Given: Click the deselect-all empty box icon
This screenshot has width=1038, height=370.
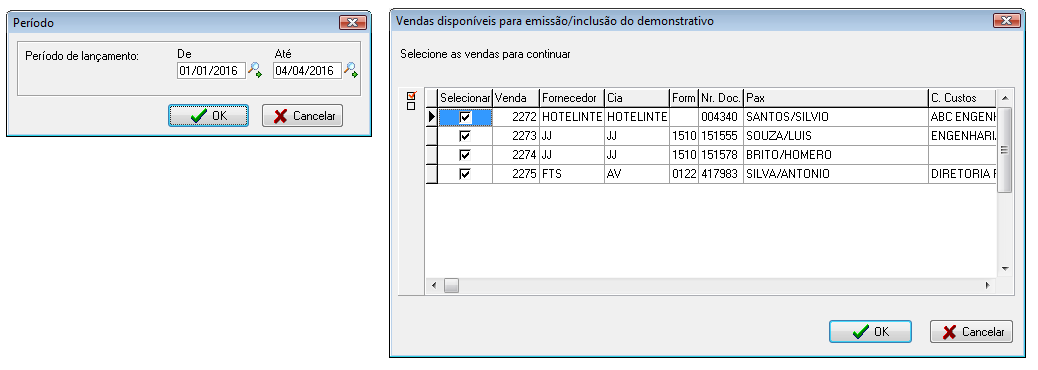Looking at the screenshot, I should (x=411, y=105).
